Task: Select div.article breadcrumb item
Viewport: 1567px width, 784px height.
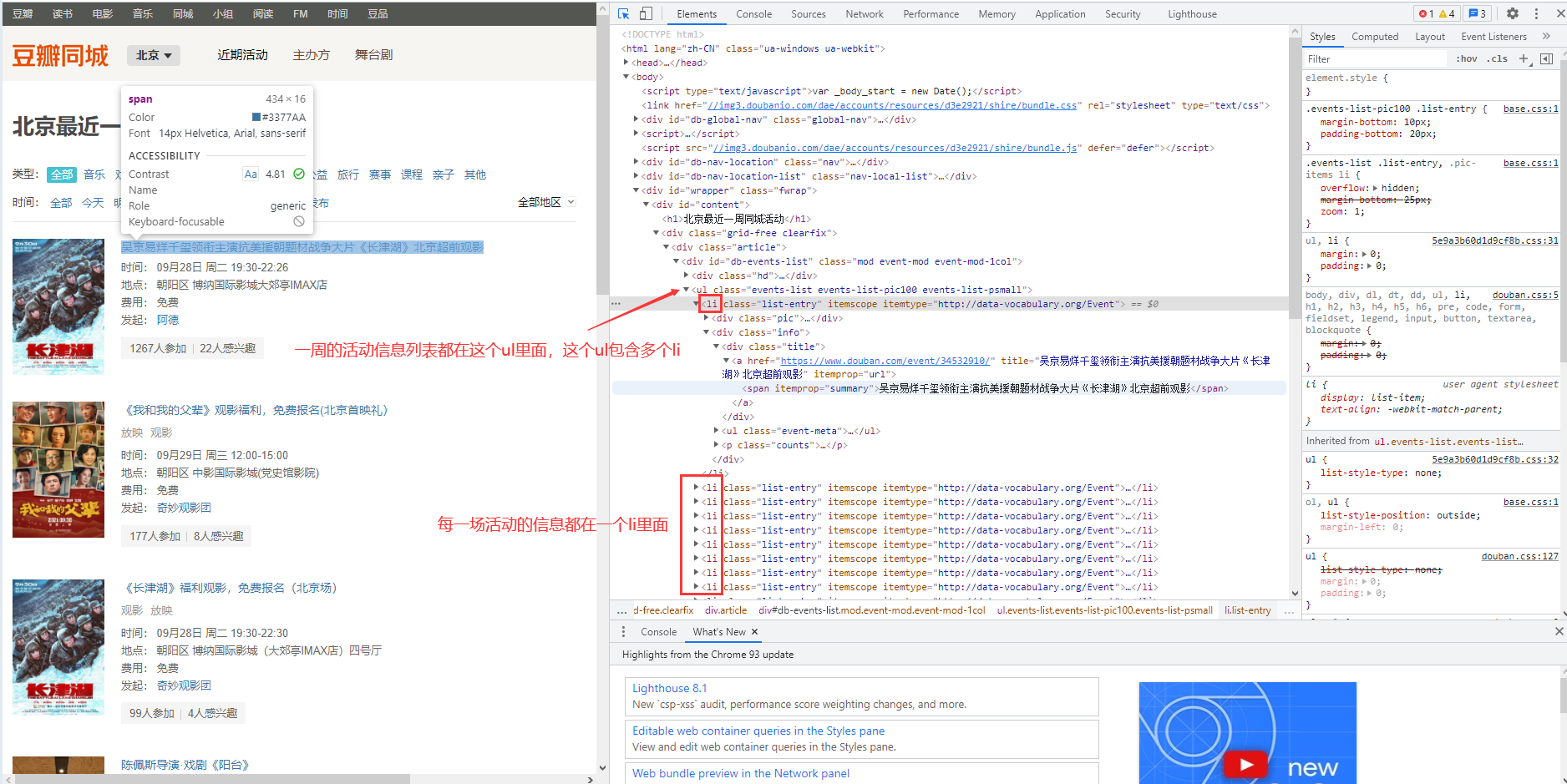Action: [725, 610]
